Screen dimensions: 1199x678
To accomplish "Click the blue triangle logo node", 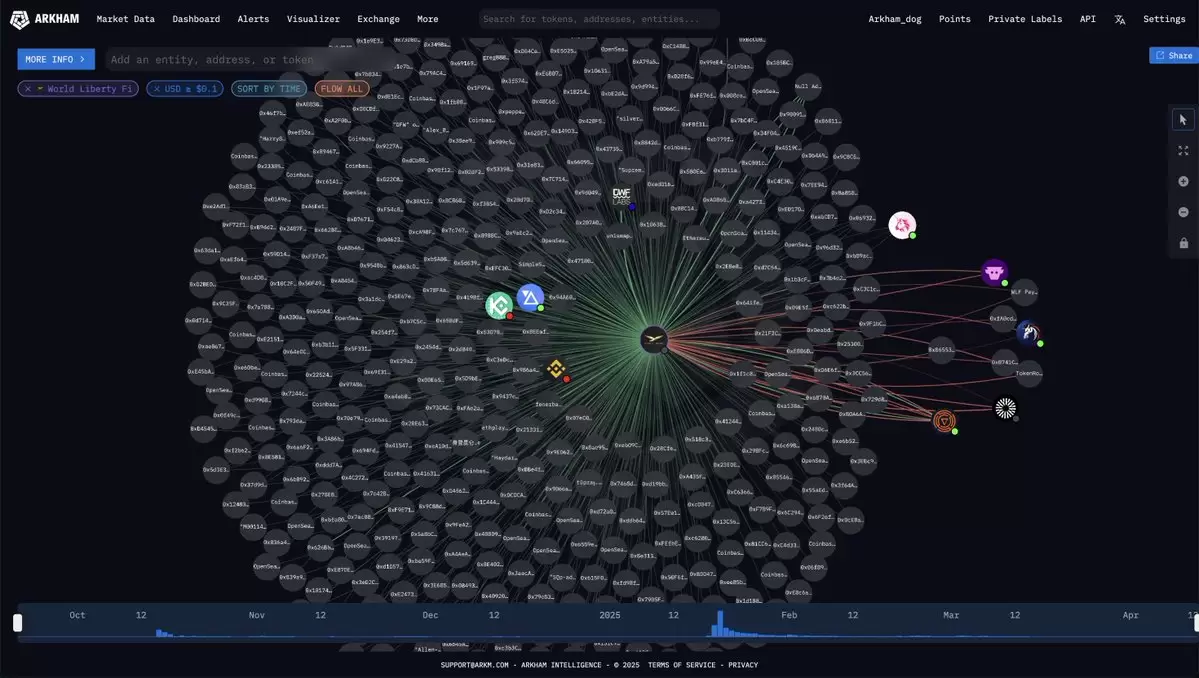I will click(x=530, y=297).
